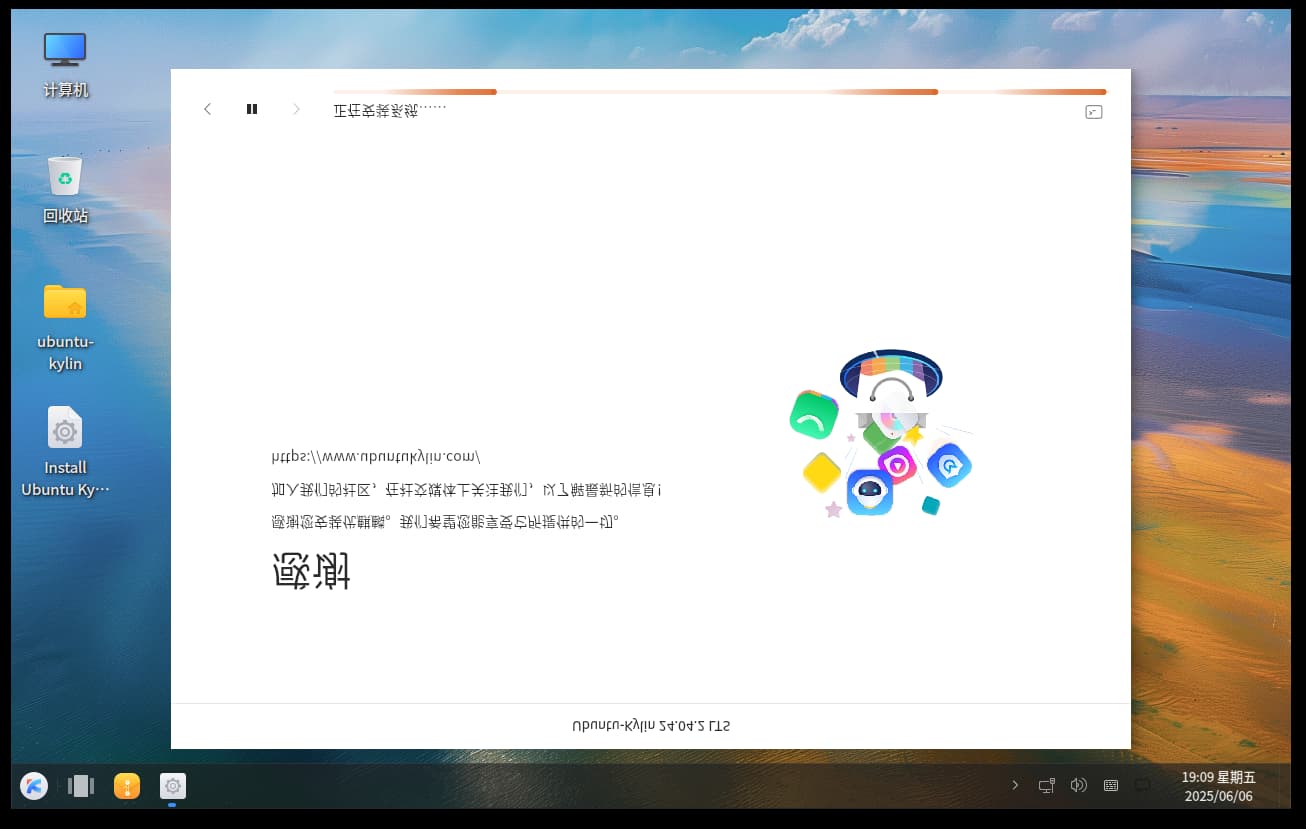The image size is (1306, 829).
Task: Pause the installer slideshow
Action: (x=252, y=109)
